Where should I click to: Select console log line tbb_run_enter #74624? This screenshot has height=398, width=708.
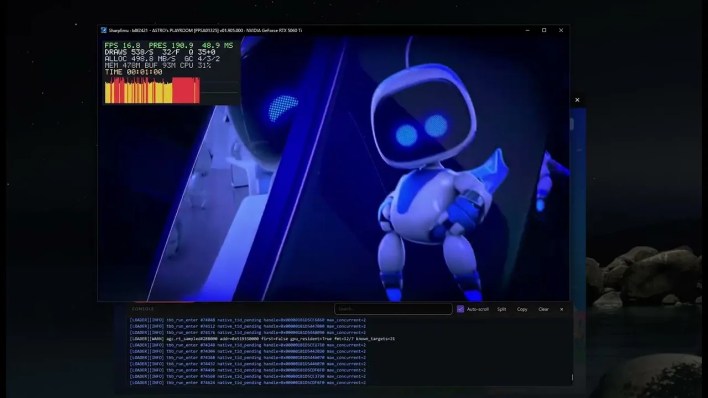pos(247,383)
